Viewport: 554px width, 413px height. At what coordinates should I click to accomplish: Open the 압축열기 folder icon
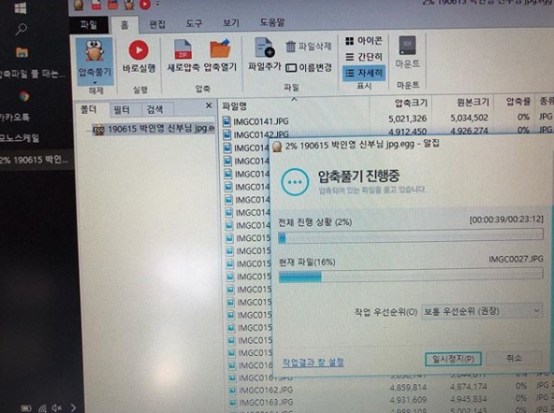click(220, 49)
